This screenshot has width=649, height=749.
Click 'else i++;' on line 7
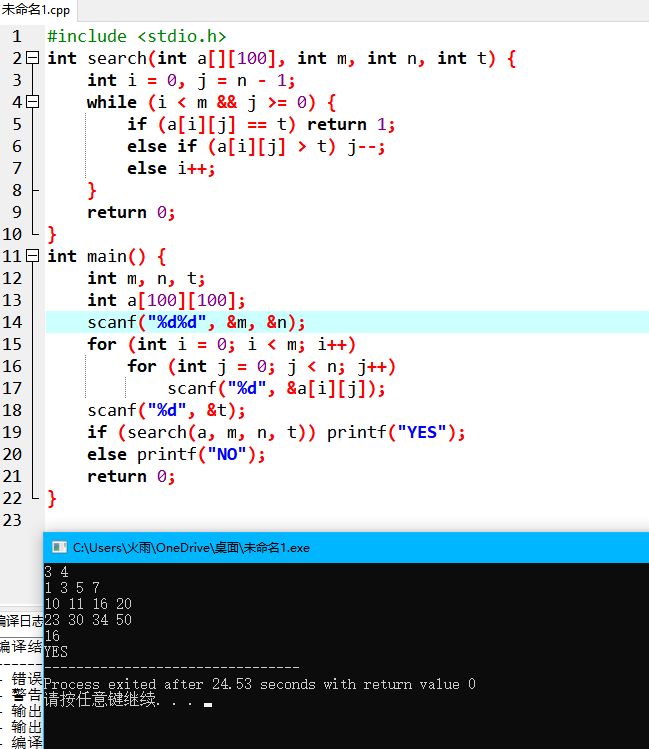[x=171, y=168]
